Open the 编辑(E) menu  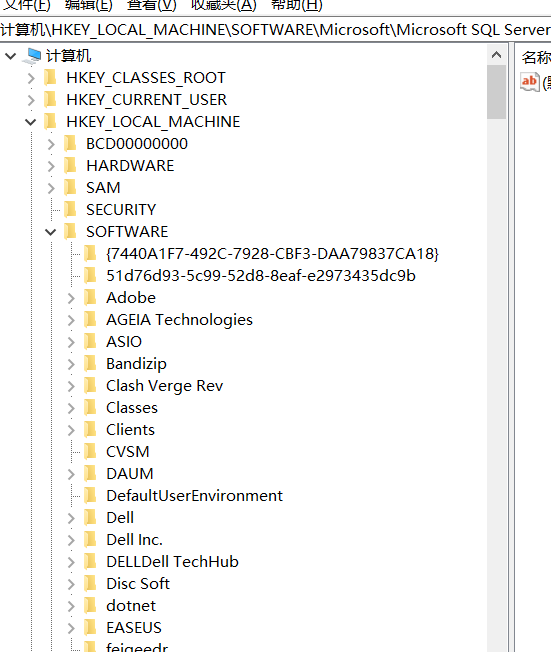pos(89,5)
